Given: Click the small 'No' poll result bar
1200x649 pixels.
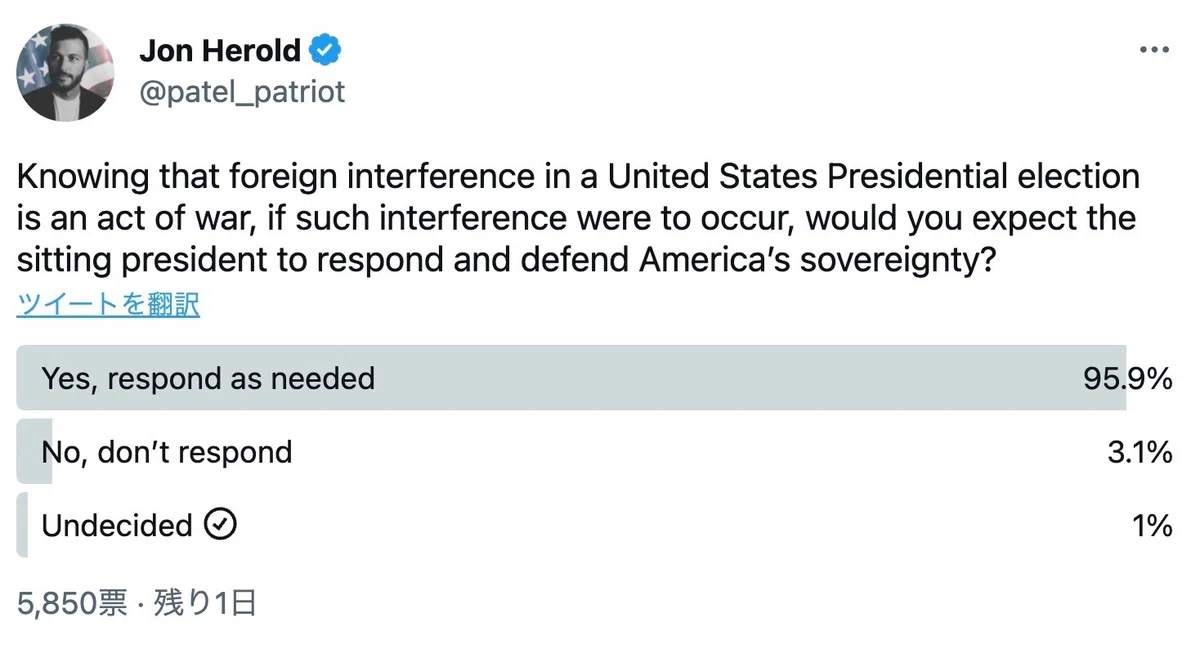Looking at the screenshot, I should [x=34, y=452].
